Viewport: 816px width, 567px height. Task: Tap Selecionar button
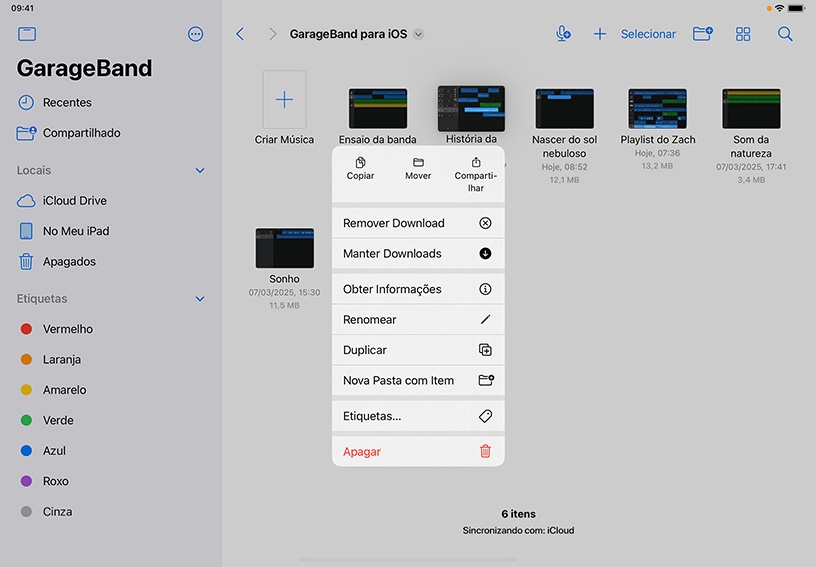click(x=648, y=34)
